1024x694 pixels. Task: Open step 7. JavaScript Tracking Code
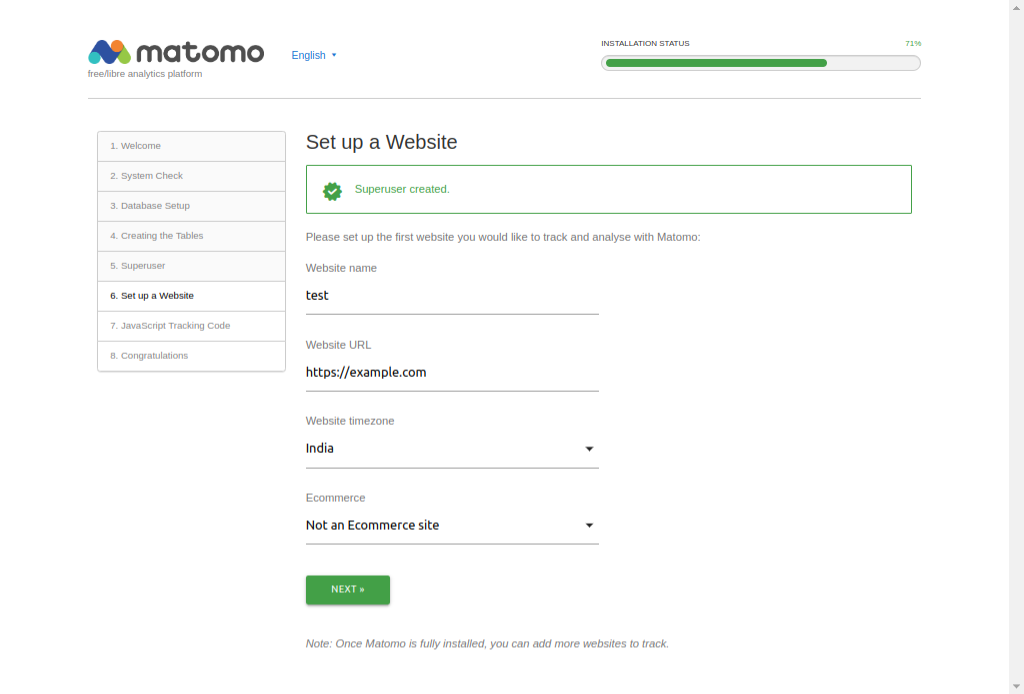coord(191,326)
